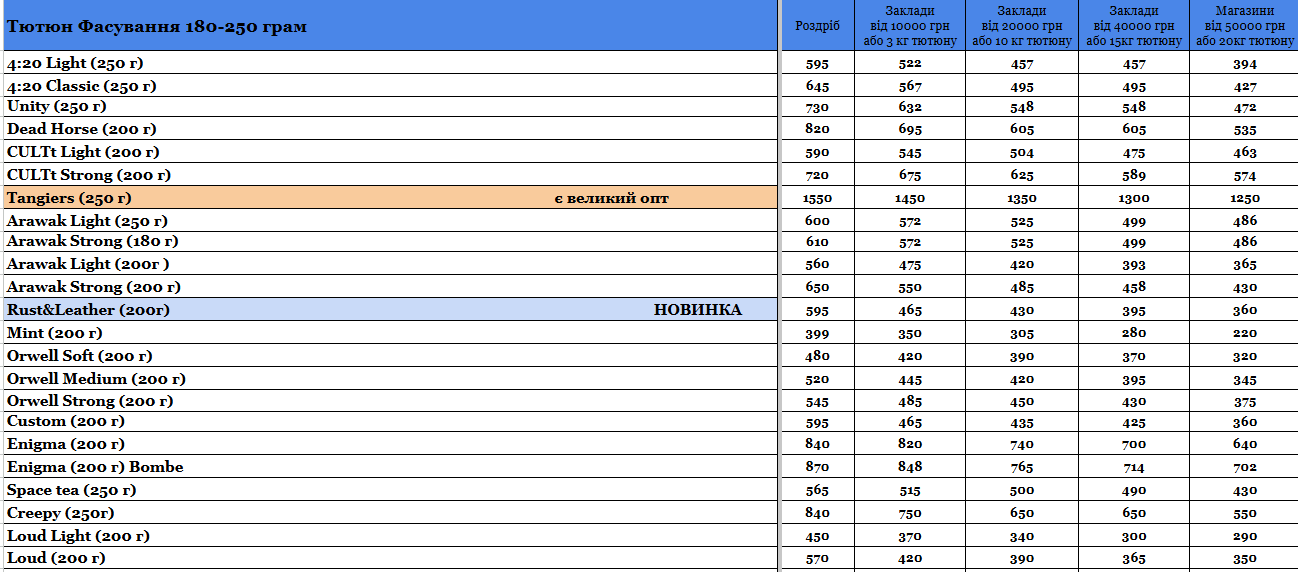Click retail price 450 for Loud Light
The image size is (1298, 572).
point(817,536)
